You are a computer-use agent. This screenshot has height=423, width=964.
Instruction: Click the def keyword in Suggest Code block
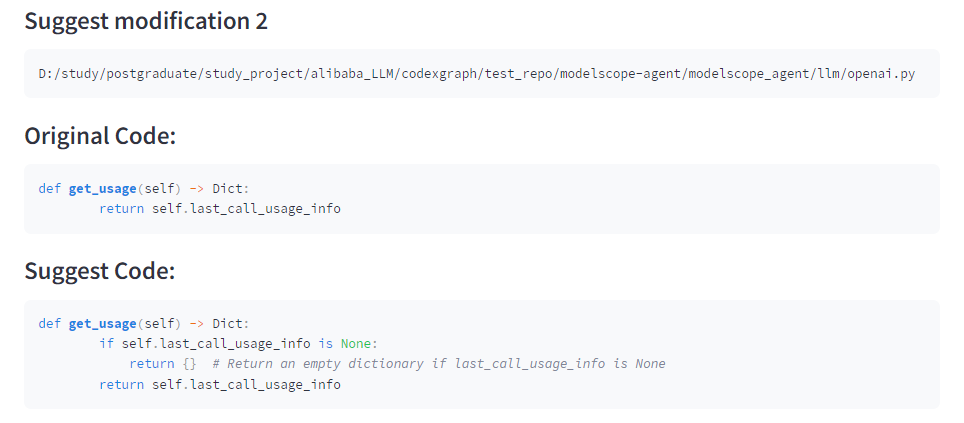49,323
